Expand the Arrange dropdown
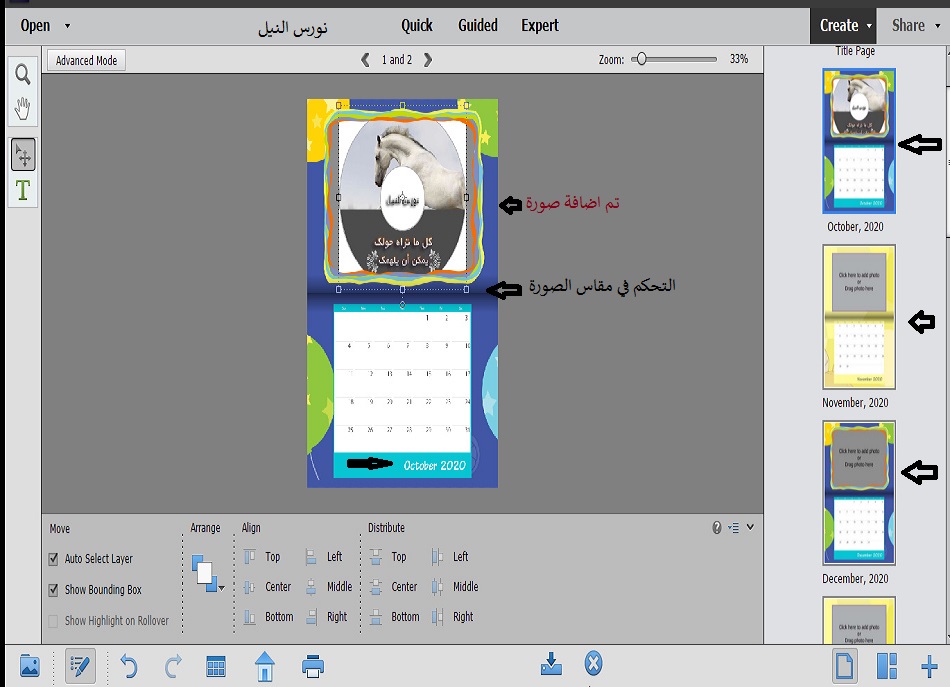 coord(220,588)
